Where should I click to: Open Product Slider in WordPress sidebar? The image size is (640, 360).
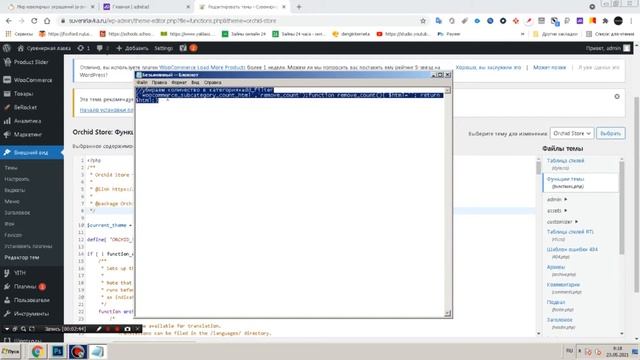[31, 62]
